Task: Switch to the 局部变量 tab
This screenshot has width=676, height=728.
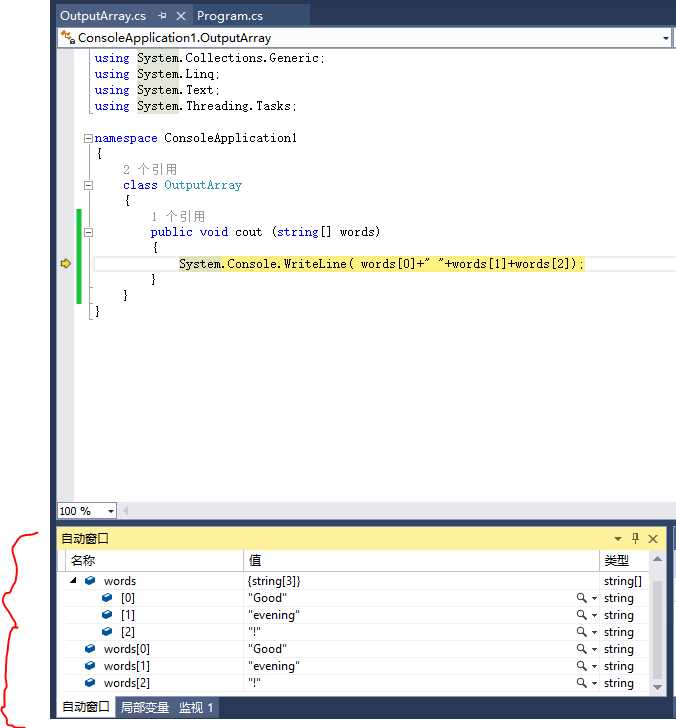Action: [x=145, y=708]
